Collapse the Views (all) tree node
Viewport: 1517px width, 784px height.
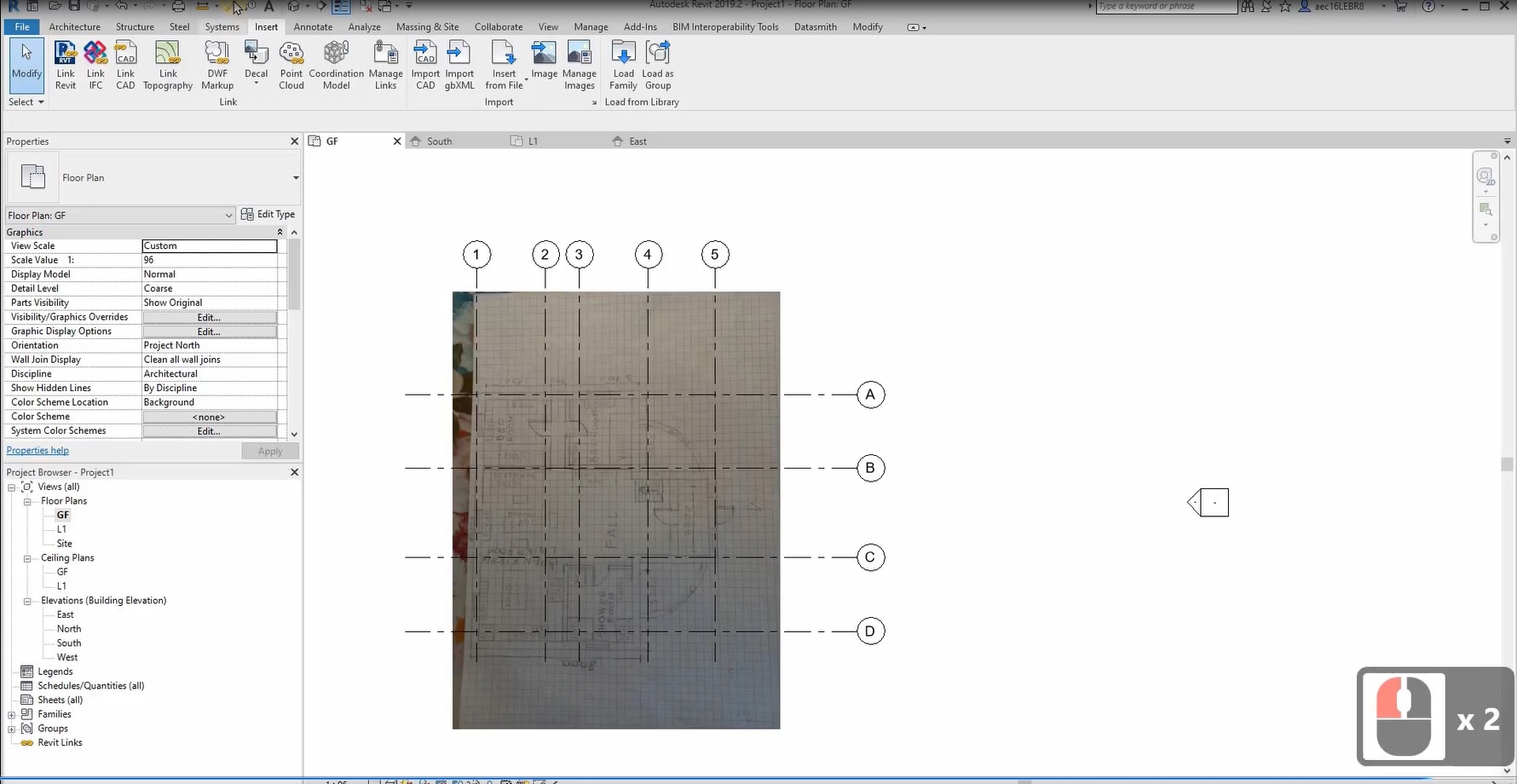pyautogui.click(x=12, y=487)
